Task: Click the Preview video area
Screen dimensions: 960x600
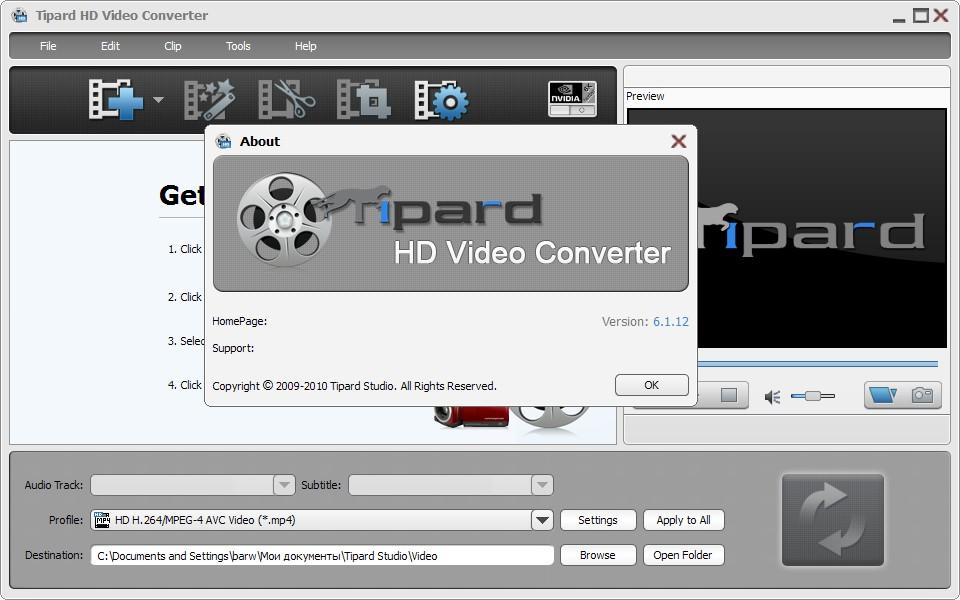Action: 822,228
